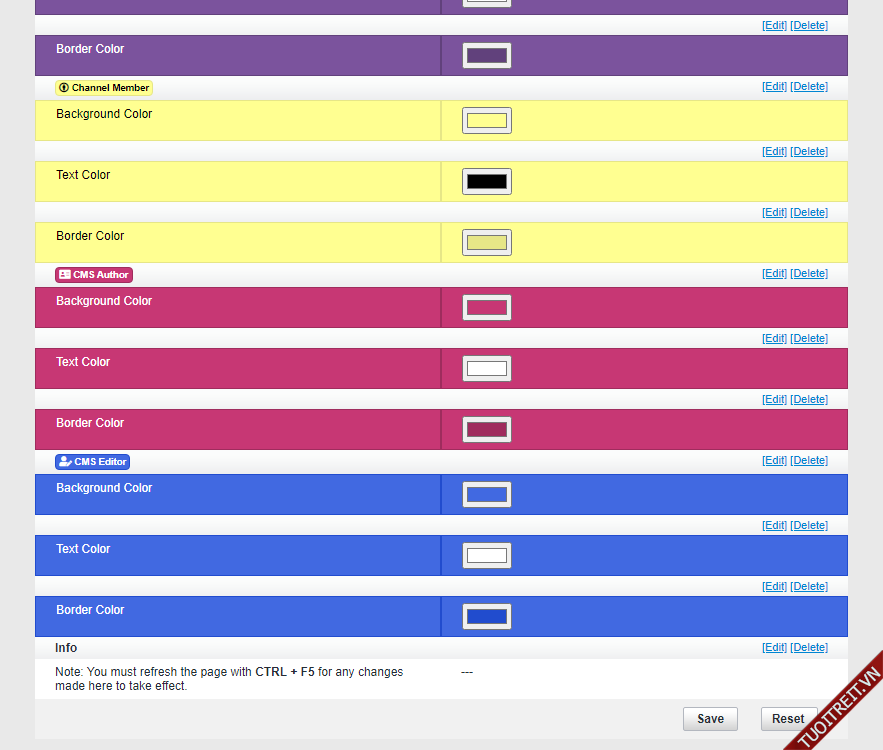The image size is (883, 750).
Task: Open the black Text Color swatch
Action: tap(487, 182)
